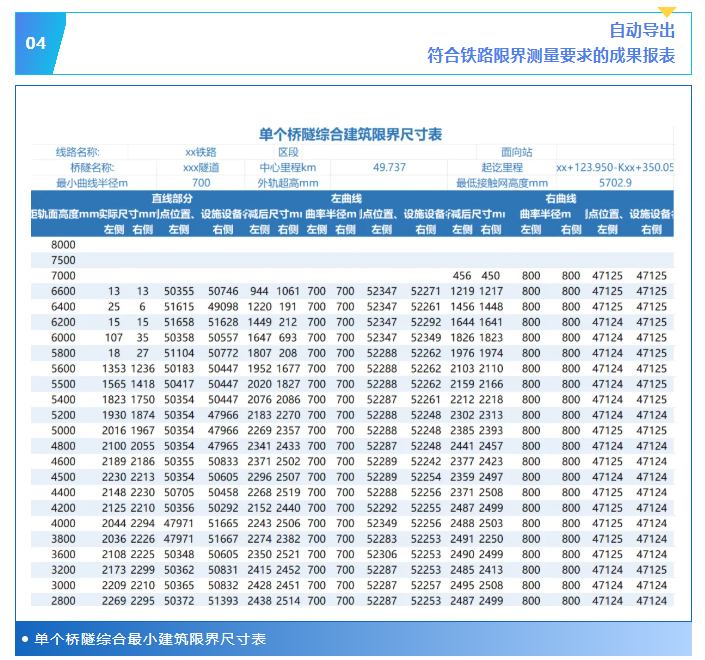The image size is (705, 660).
Task: Click the footer caption 单个桥隧综合最小建筑限界尺寸表
Action: 150,639
